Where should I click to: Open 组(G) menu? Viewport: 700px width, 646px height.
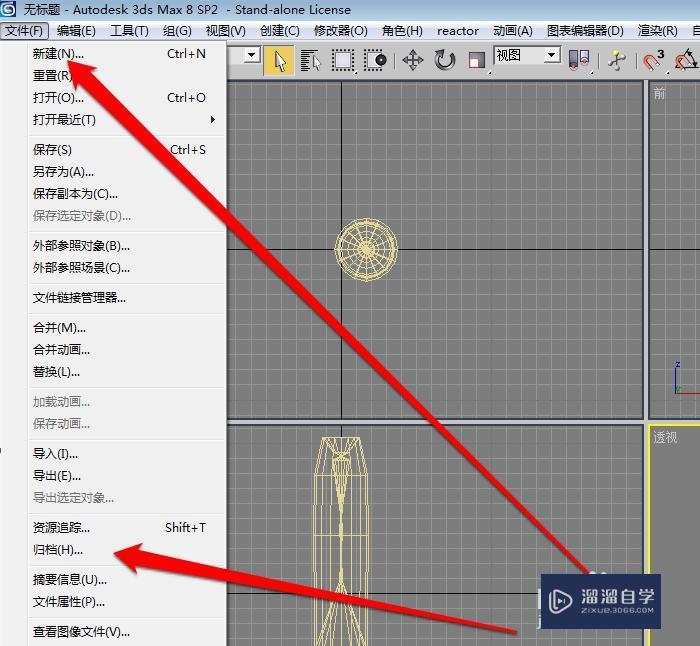tap(177, 31)
